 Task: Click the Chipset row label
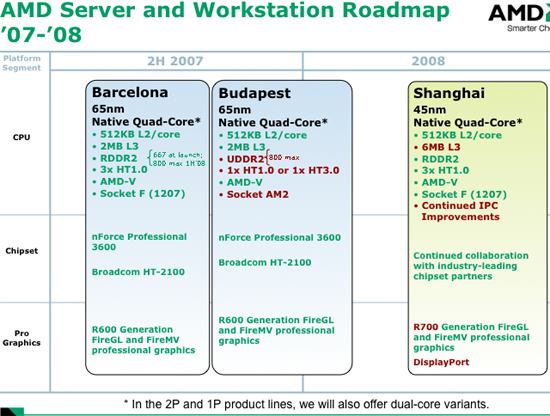(x=21, y=251)
